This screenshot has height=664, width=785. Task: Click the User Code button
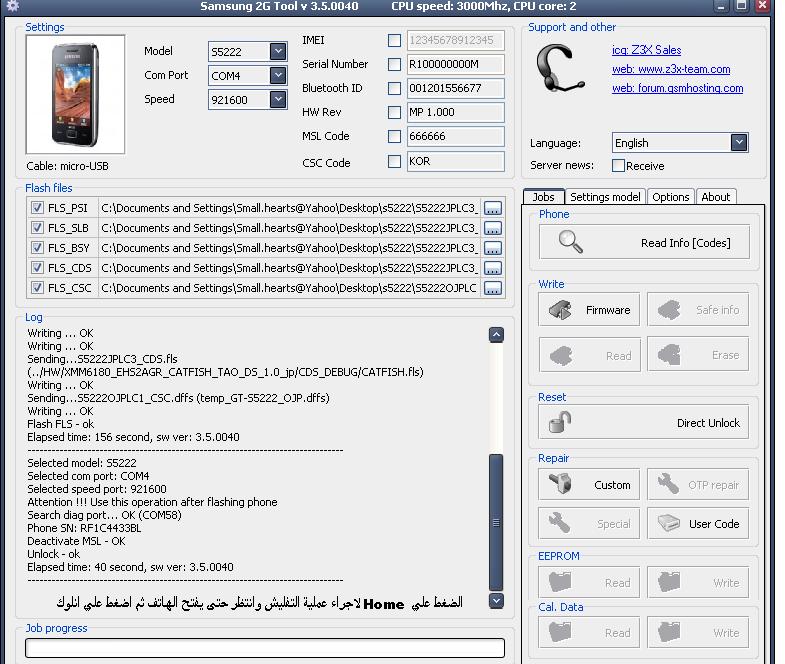pos(698,523)
